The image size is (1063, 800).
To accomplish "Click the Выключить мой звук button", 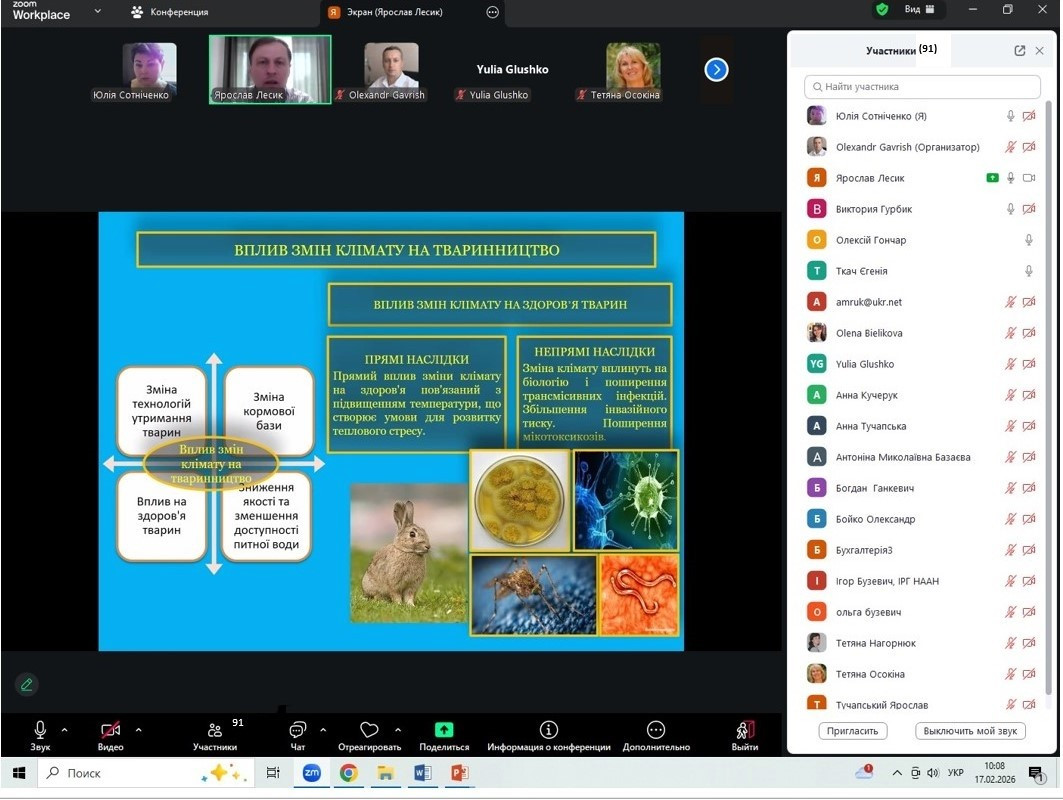I will pos(969,731).
